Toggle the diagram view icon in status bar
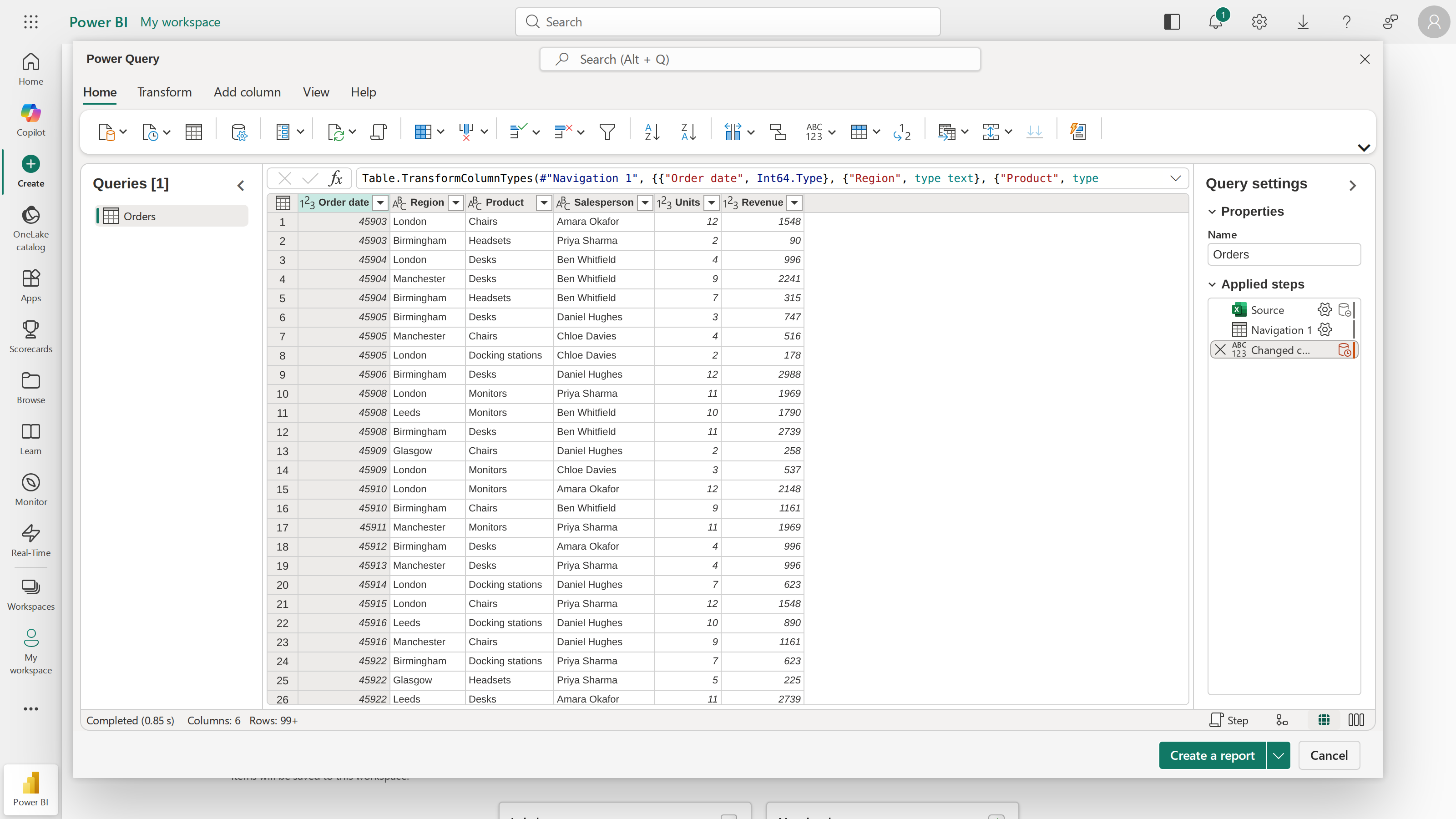1456x819 pixels. 1282,720
